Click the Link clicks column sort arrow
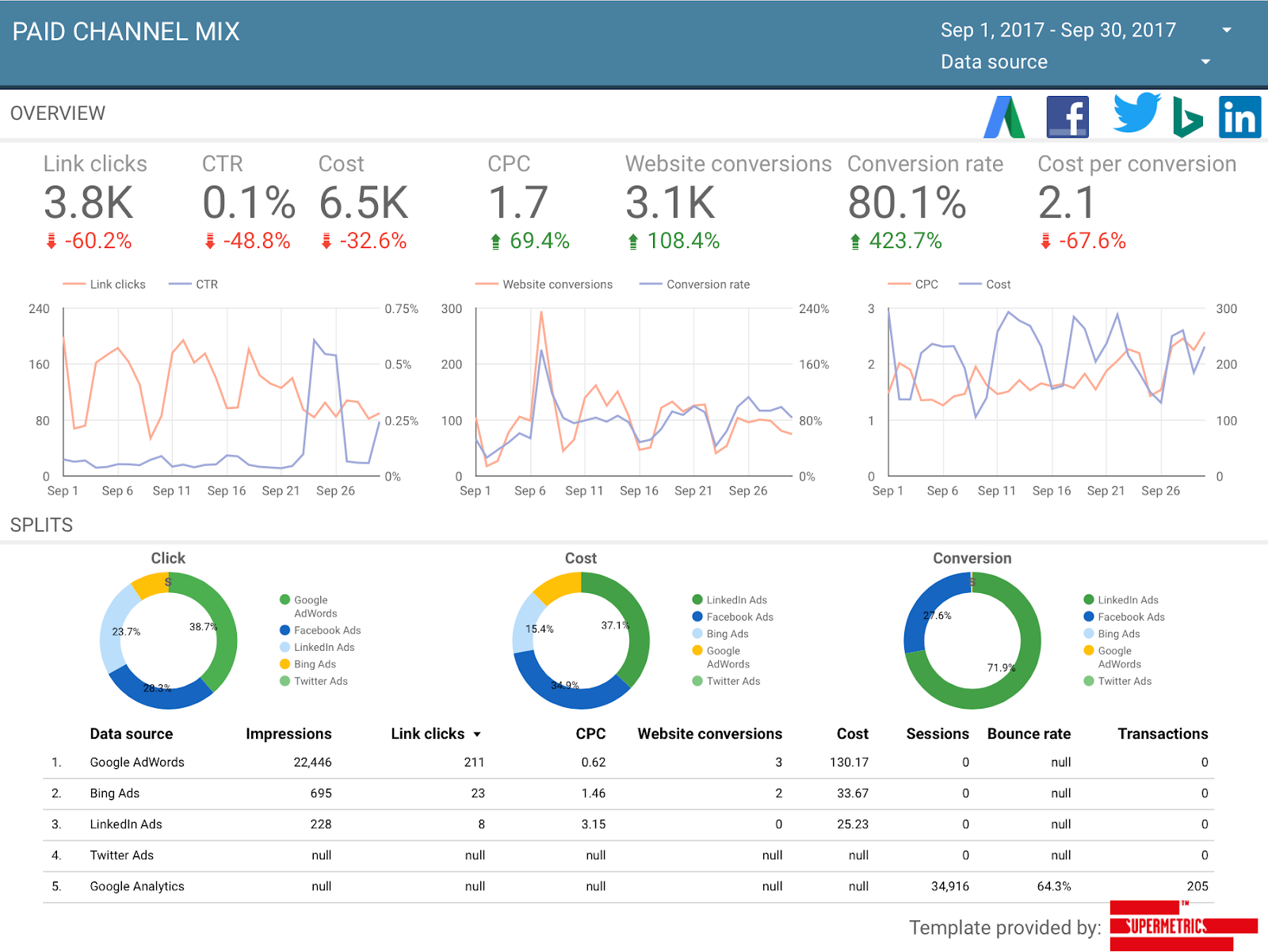 tap(477, 735)
